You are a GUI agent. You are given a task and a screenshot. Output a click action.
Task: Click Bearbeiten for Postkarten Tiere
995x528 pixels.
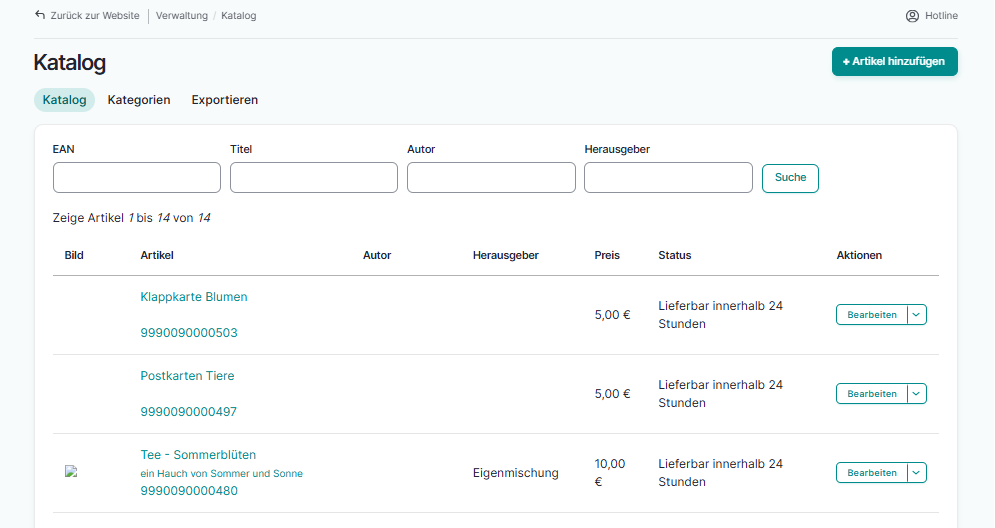pos(871,394)
